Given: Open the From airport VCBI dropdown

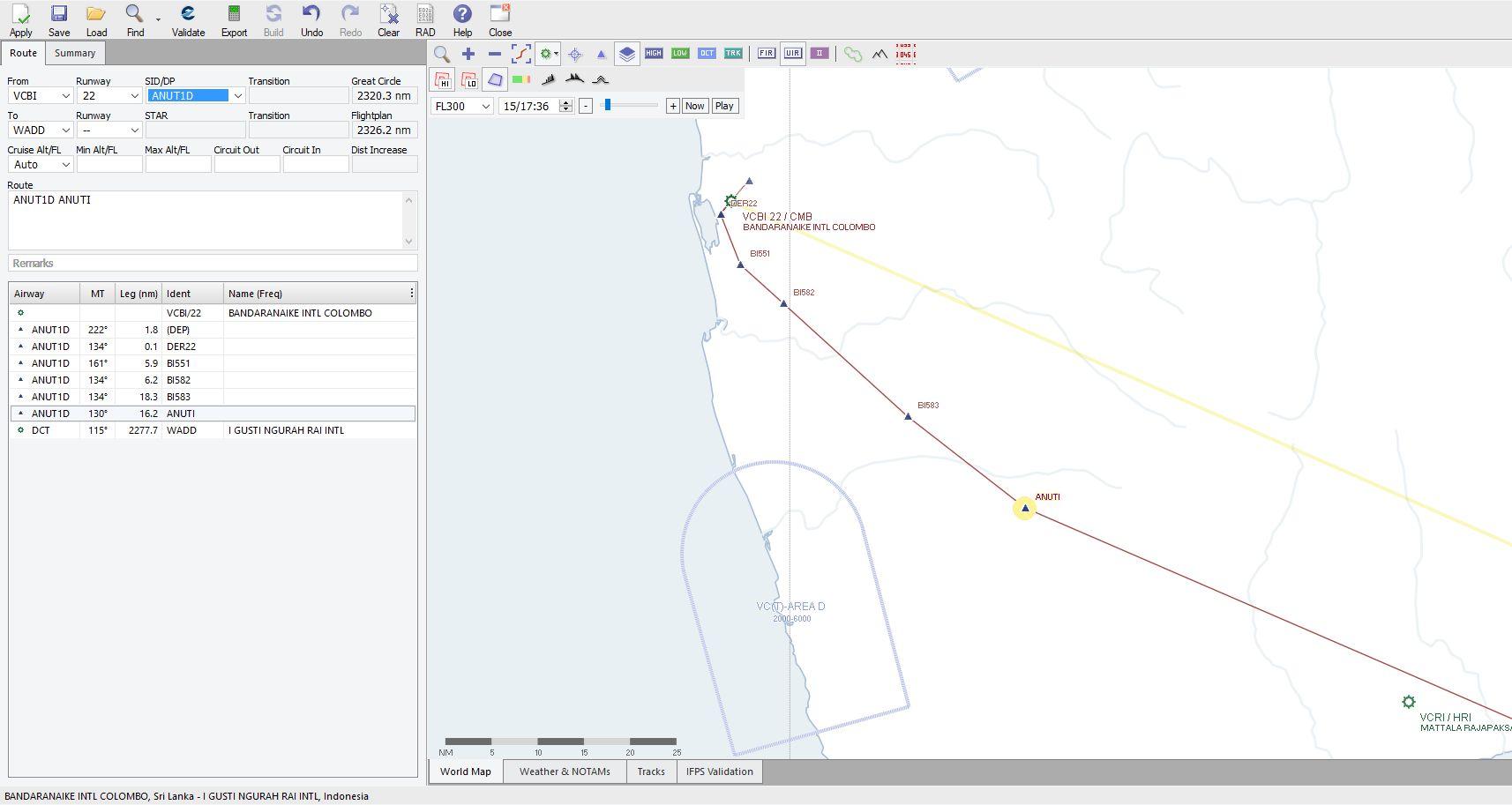Looking at the screenshot, I should pos(65,95).
